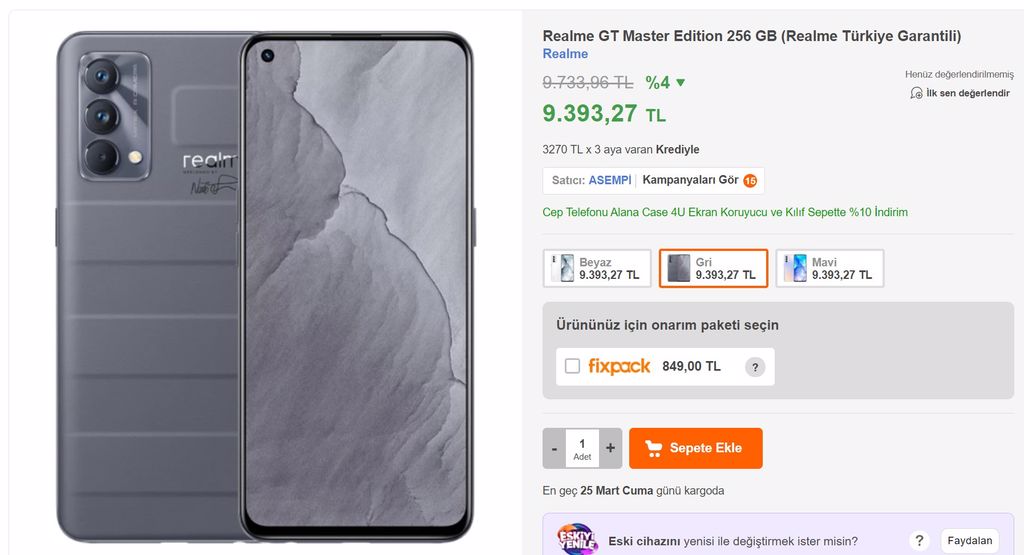Click the trade-in question mark icon
Screen dimensions: 1024x555
(x=919, y=541)
